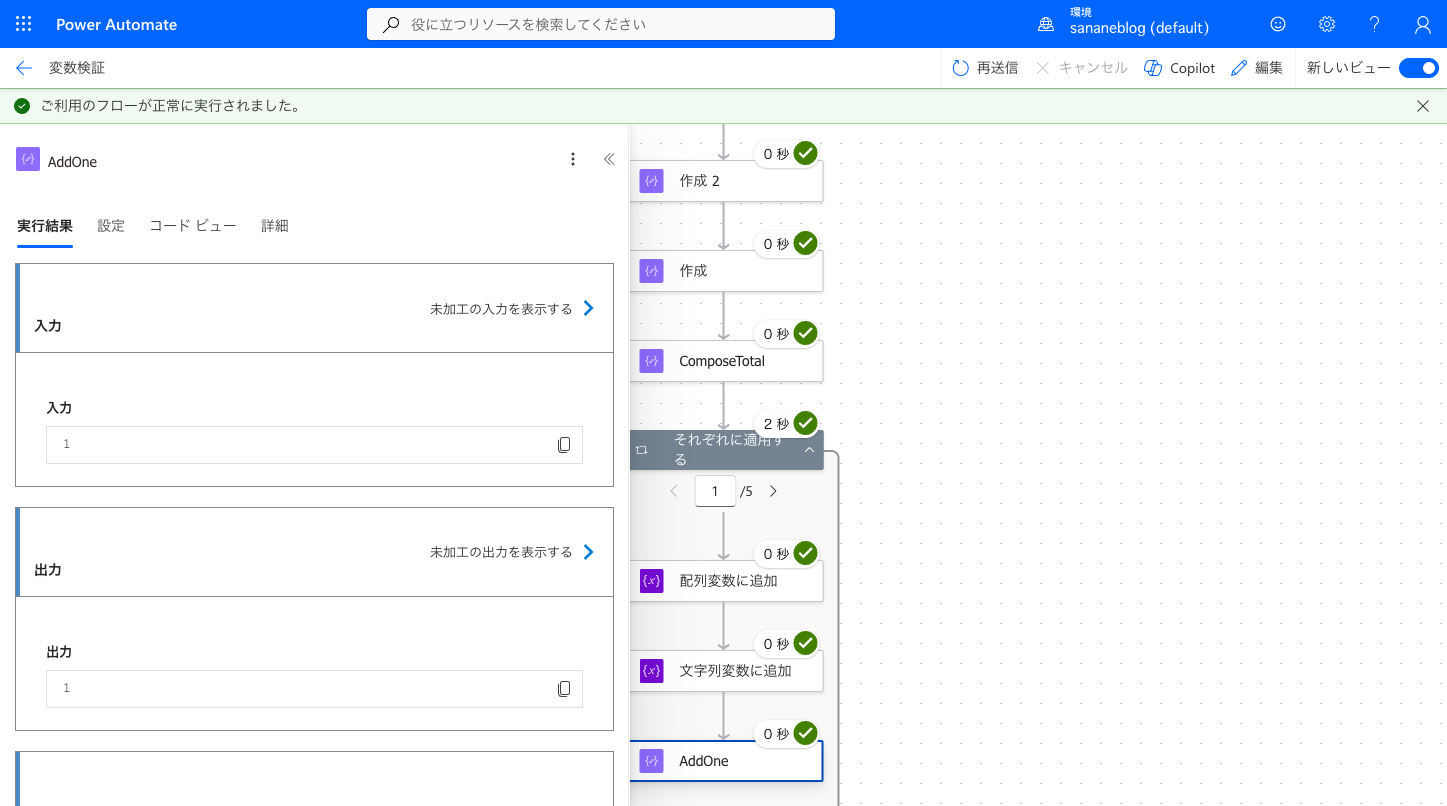Click the 再送信 button
Viewport: 1447px width, 806px height.
point(985,68)
